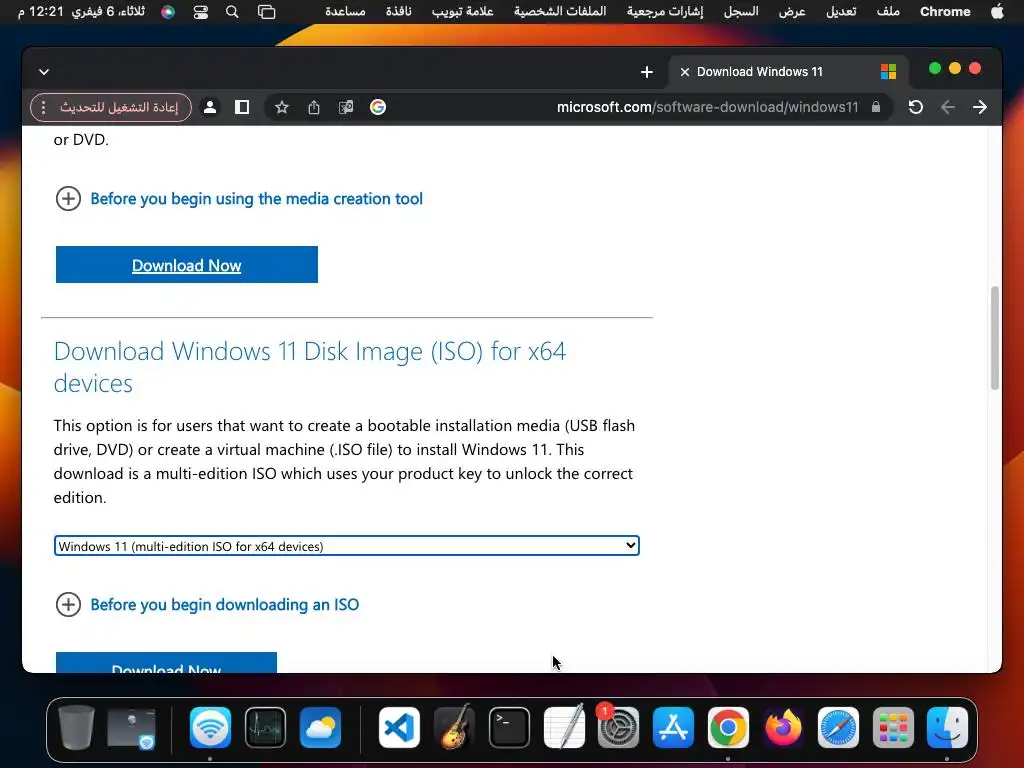Click the page vertical scrollbar thumb
The image size is (1024, 768).
pos(995,338)
